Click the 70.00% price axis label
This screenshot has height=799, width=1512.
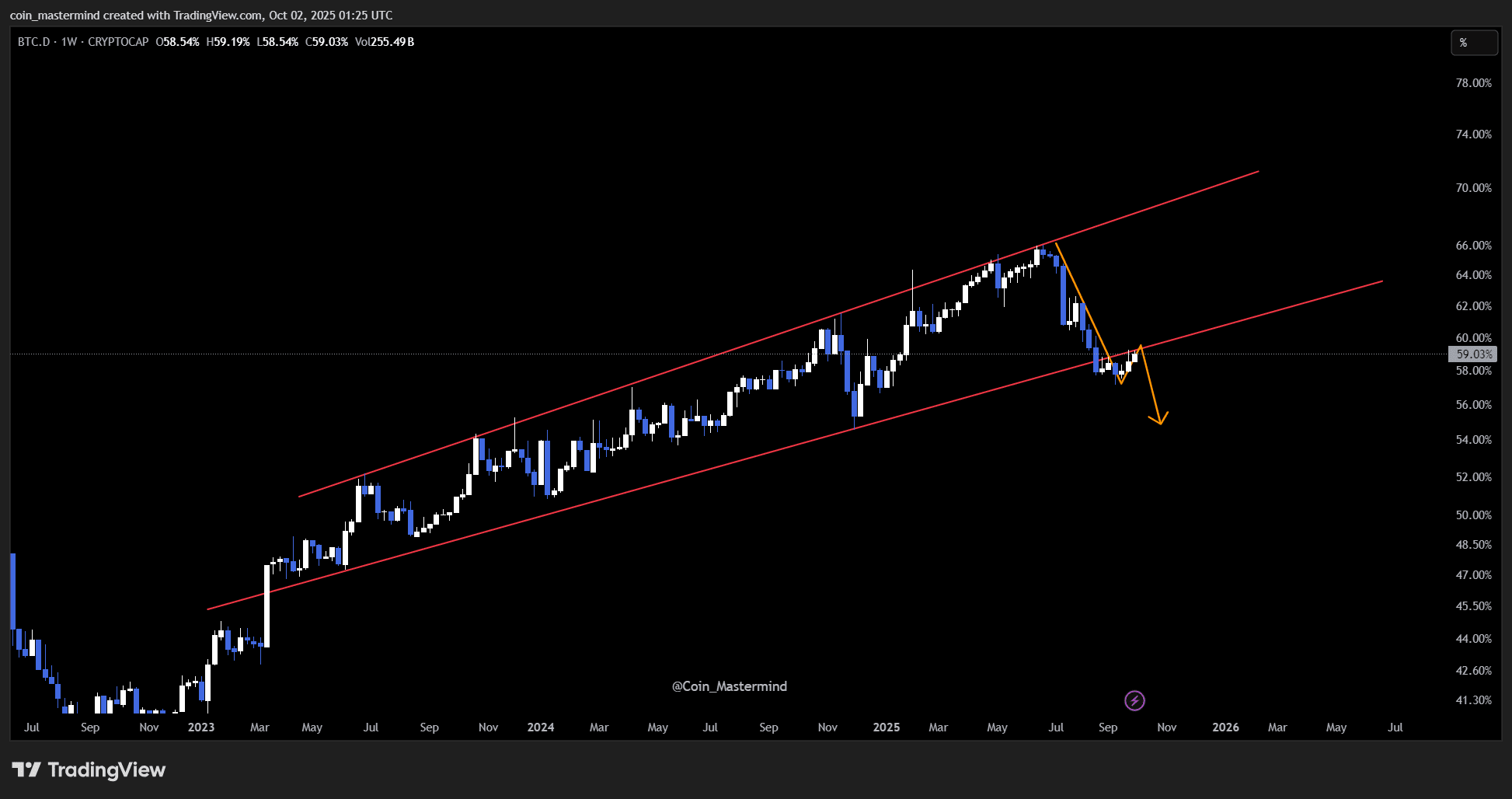[x=1474, y=188]
